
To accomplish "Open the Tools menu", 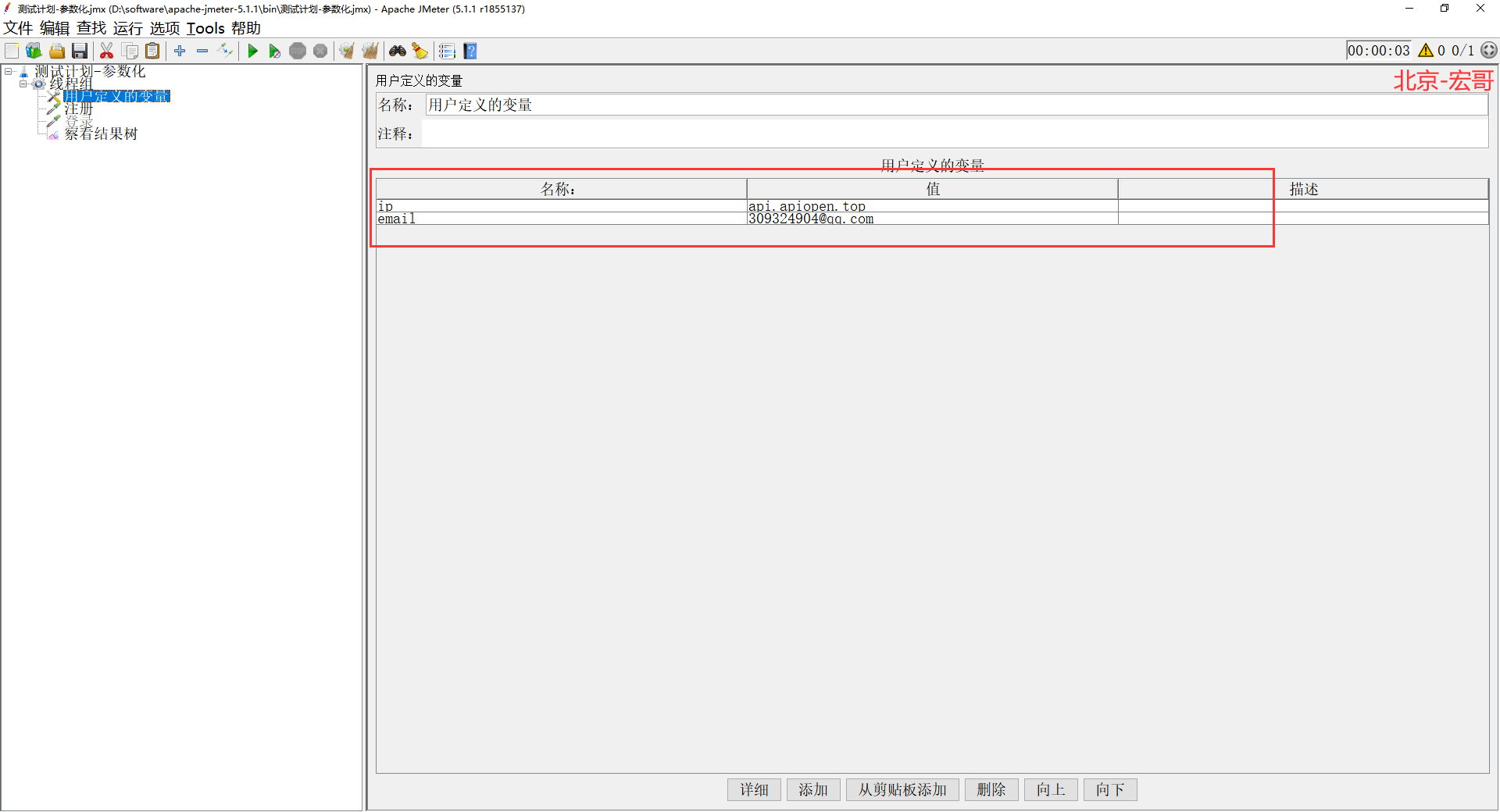I will click(x=205, y=28).
